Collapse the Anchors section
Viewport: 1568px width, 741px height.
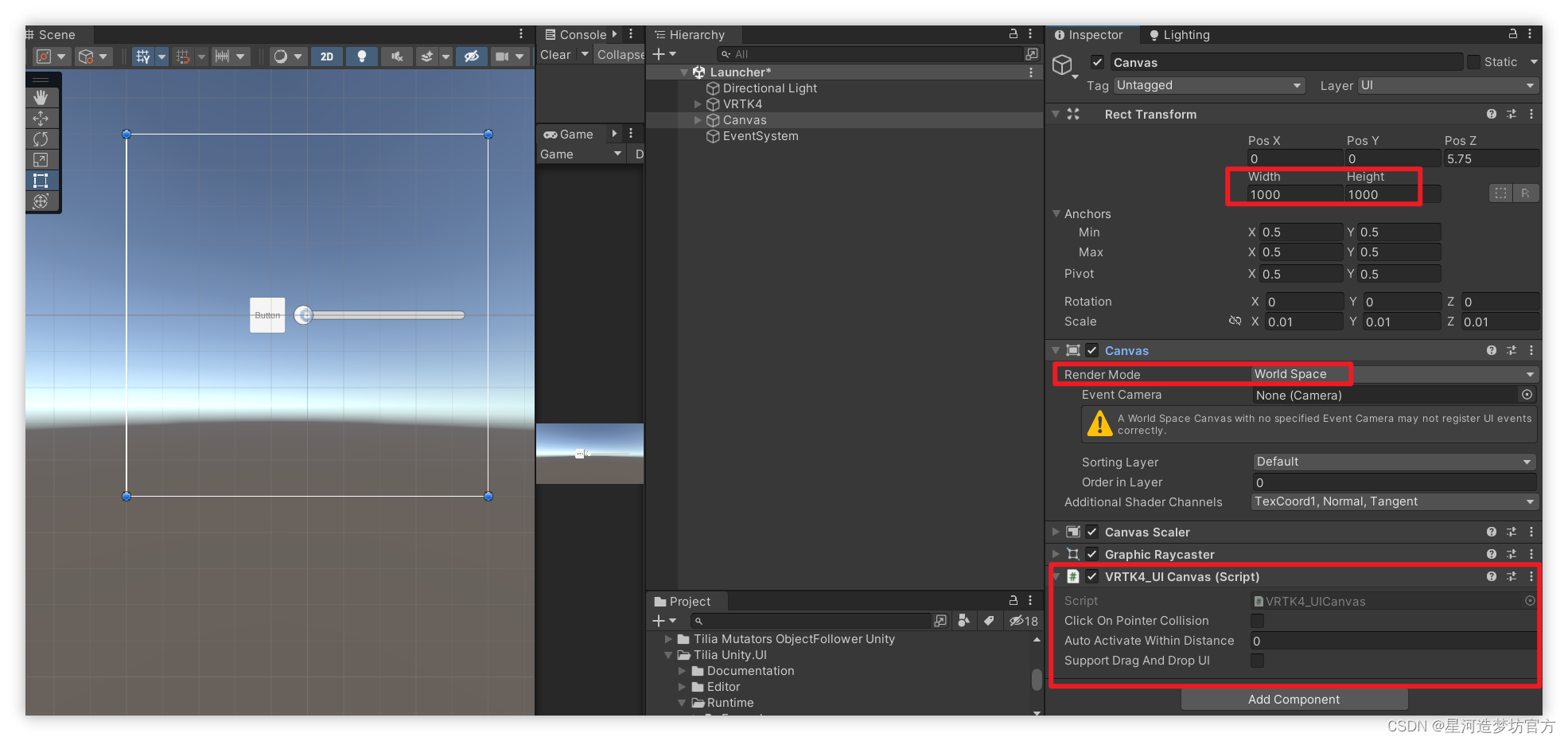(1056, 213)
